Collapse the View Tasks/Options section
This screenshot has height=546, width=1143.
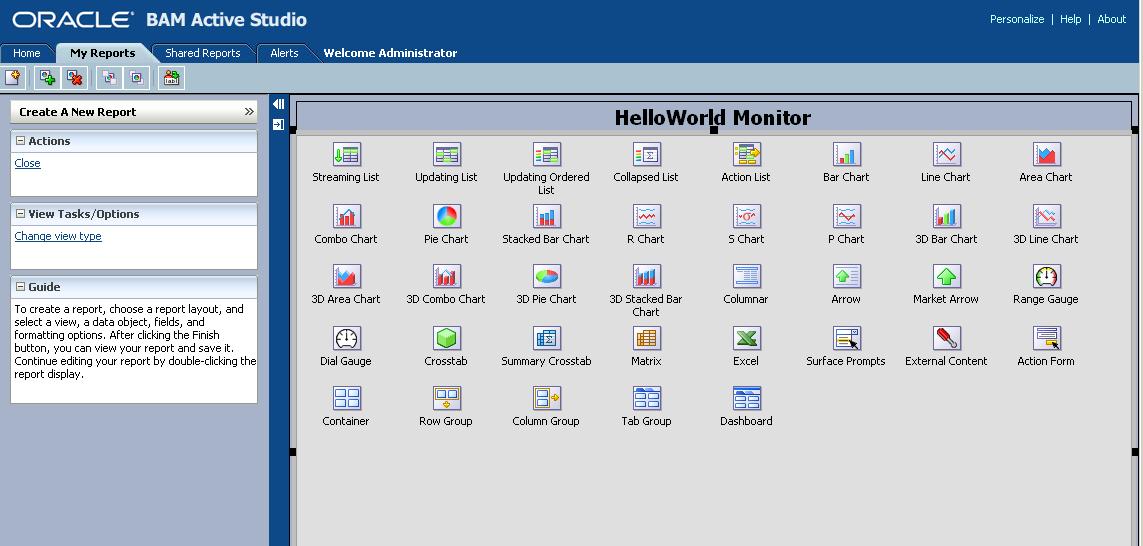pyautogui.click(x=21, y=214)
